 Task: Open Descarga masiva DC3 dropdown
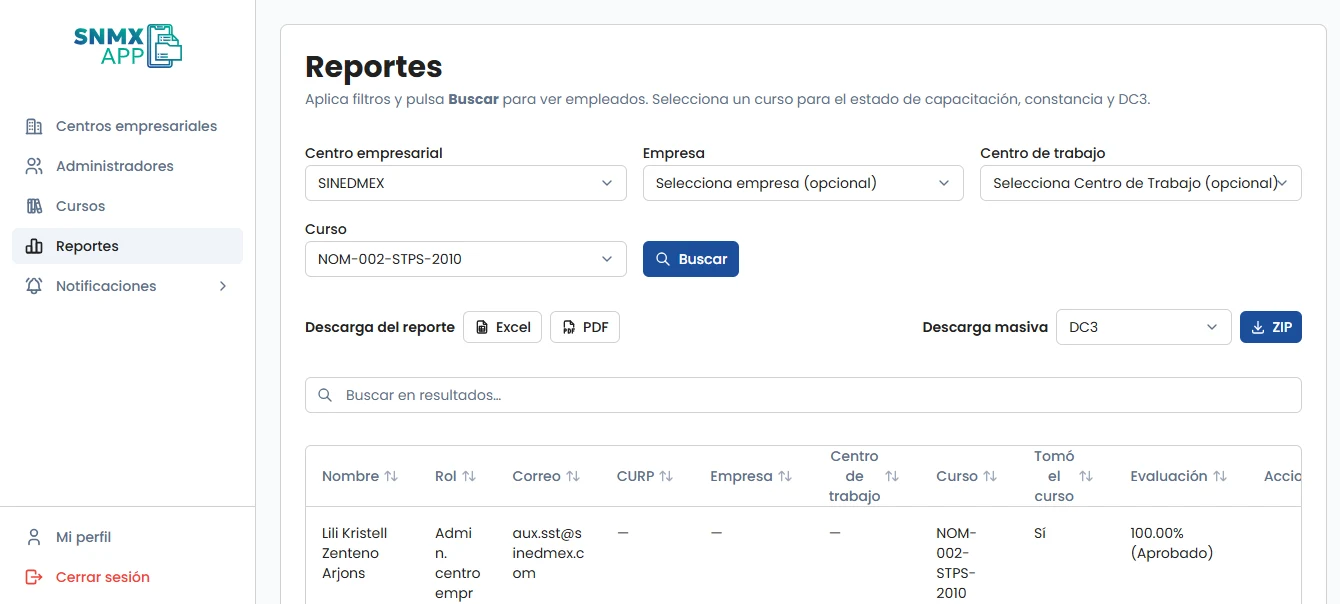[1144, 327]
